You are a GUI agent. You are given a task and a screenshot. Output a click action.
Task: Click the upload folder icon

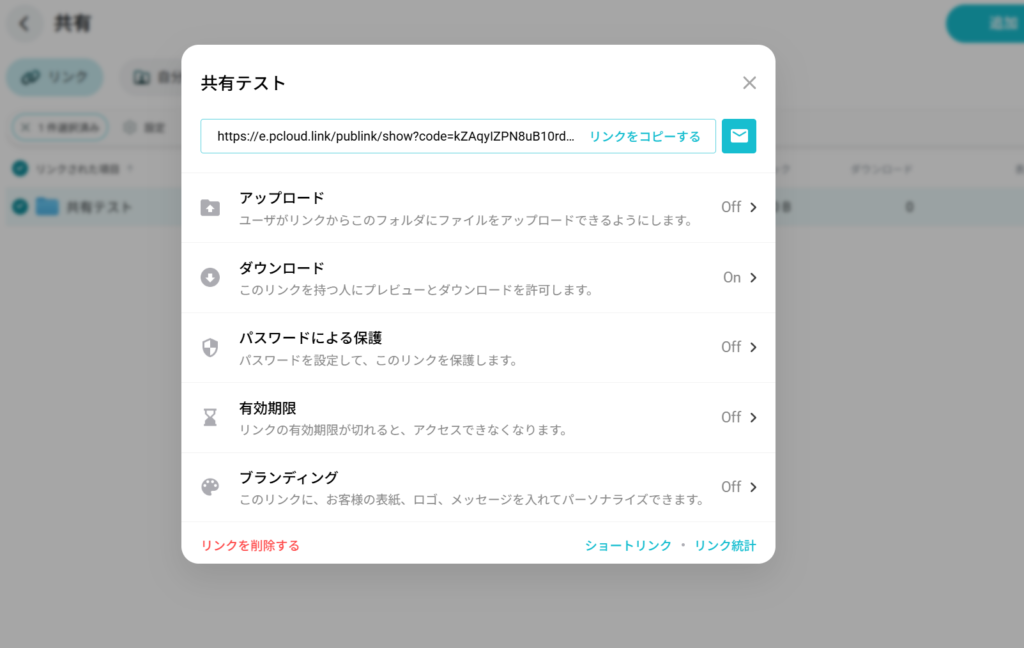pyautogui.click(x=210, y=208)
